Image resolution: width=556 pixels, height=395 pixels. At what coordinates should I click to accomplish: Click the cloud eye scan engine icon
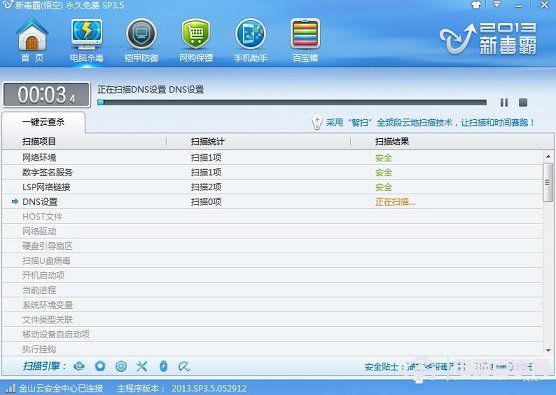pos(79,366)
